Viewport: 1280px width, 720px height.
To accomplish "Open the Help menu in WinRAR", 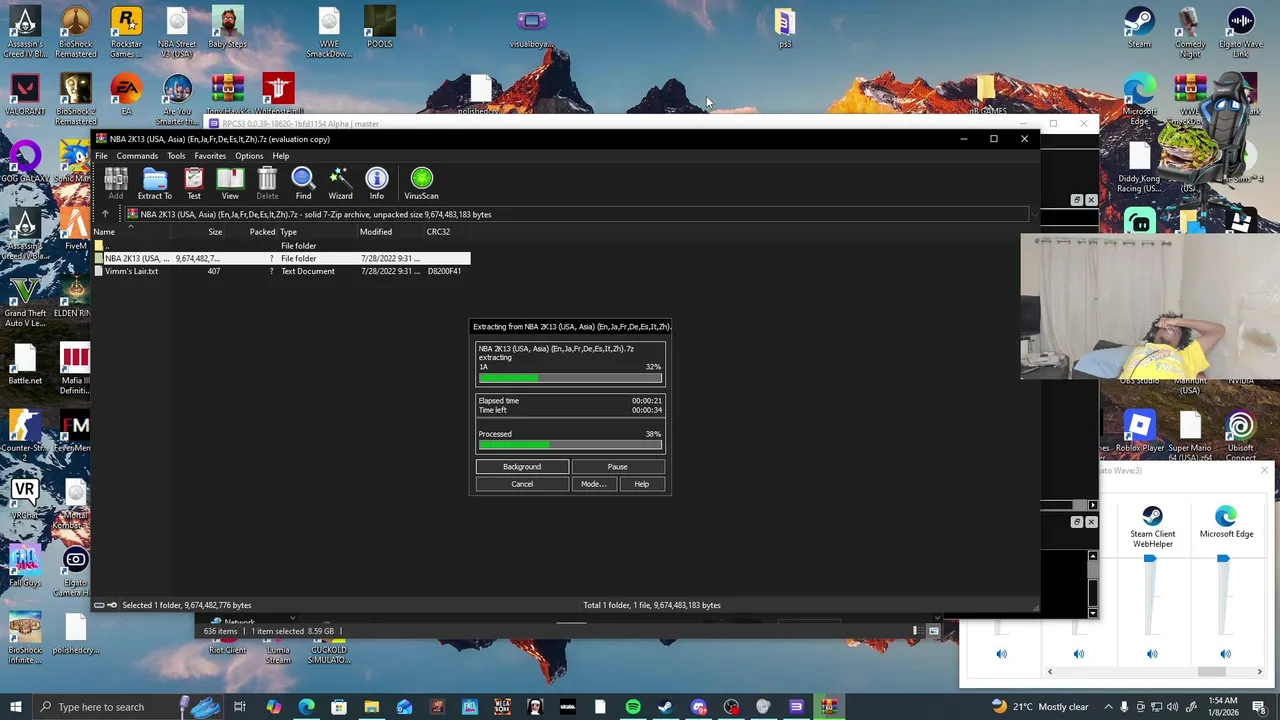I will [281, 156].
